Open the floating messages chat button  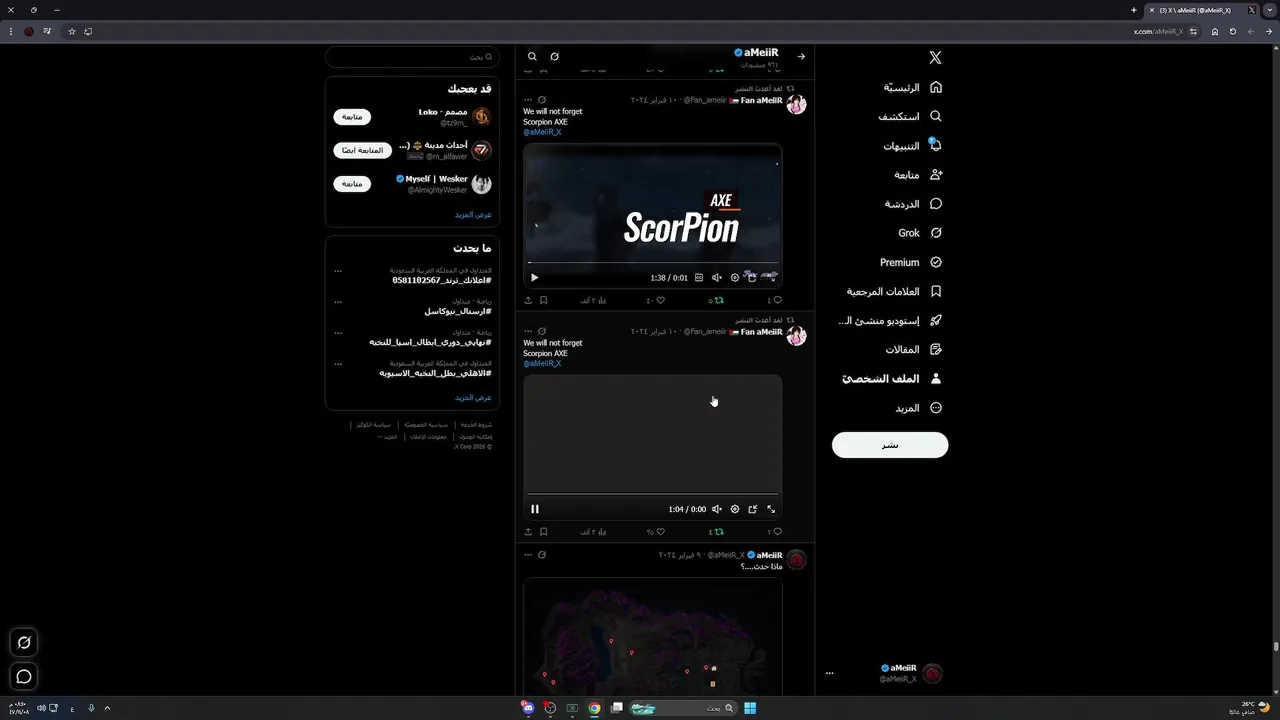24,676
